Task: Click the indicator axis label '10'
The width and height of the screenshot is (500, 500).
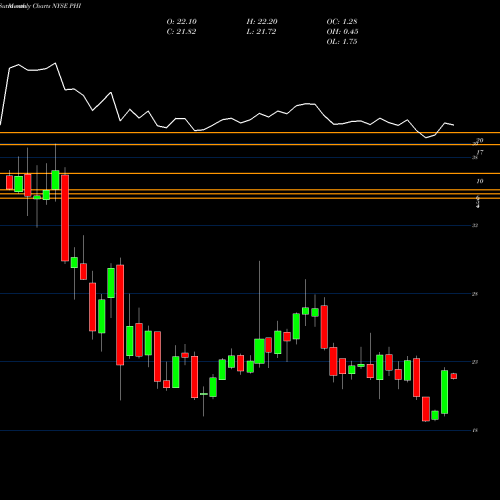Action: coord(480,181)
